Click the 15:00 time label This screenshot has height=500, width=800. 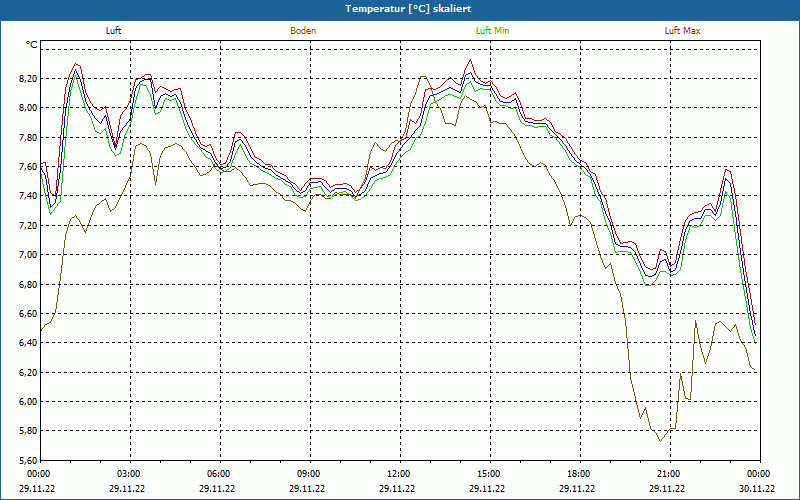(x=487, y=474)
